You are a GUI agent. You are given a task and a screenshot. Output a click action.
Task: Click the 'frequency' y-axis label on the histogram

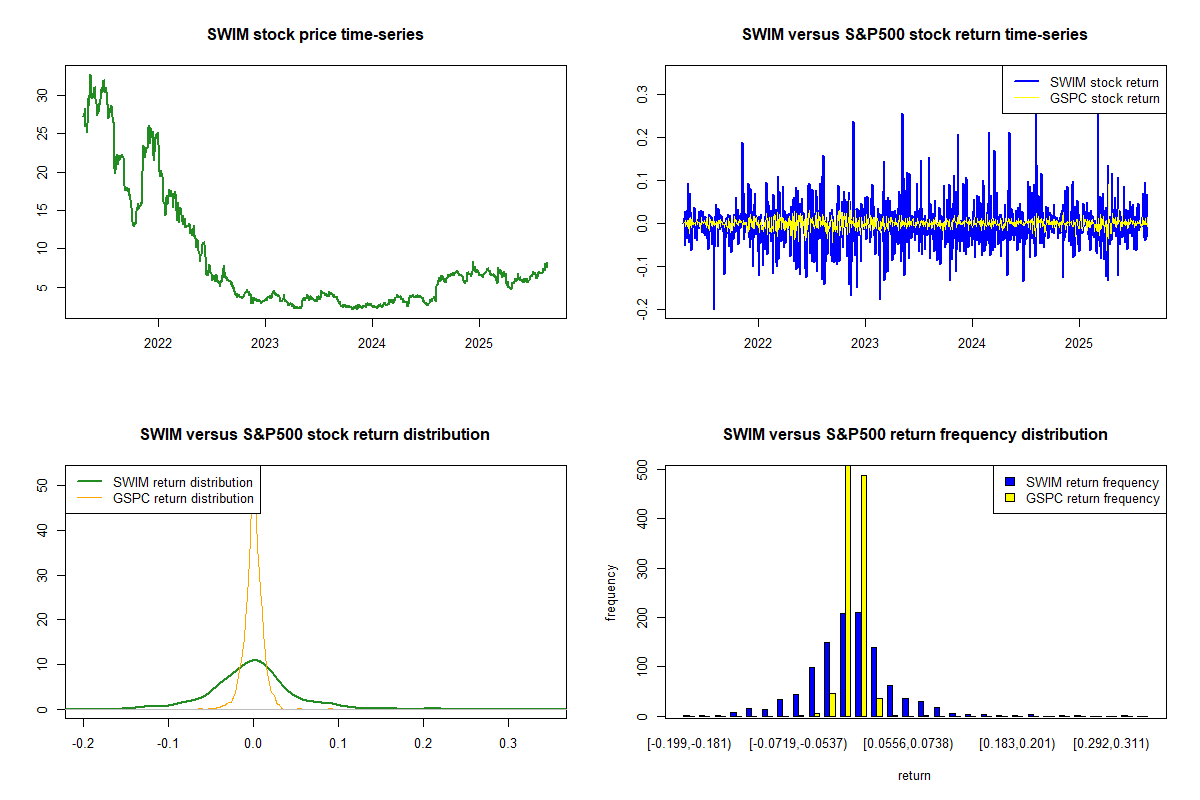(x=610, y=592)
